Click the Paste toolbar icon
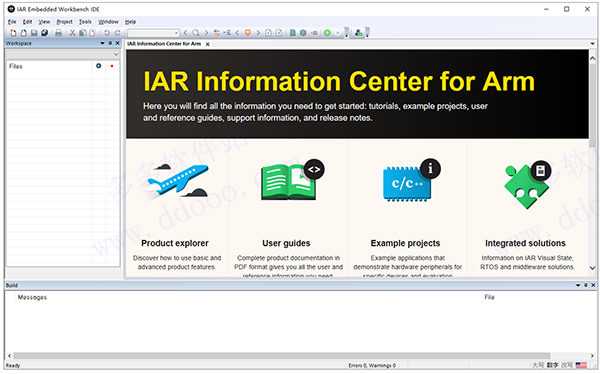 (x=92, y=33)
